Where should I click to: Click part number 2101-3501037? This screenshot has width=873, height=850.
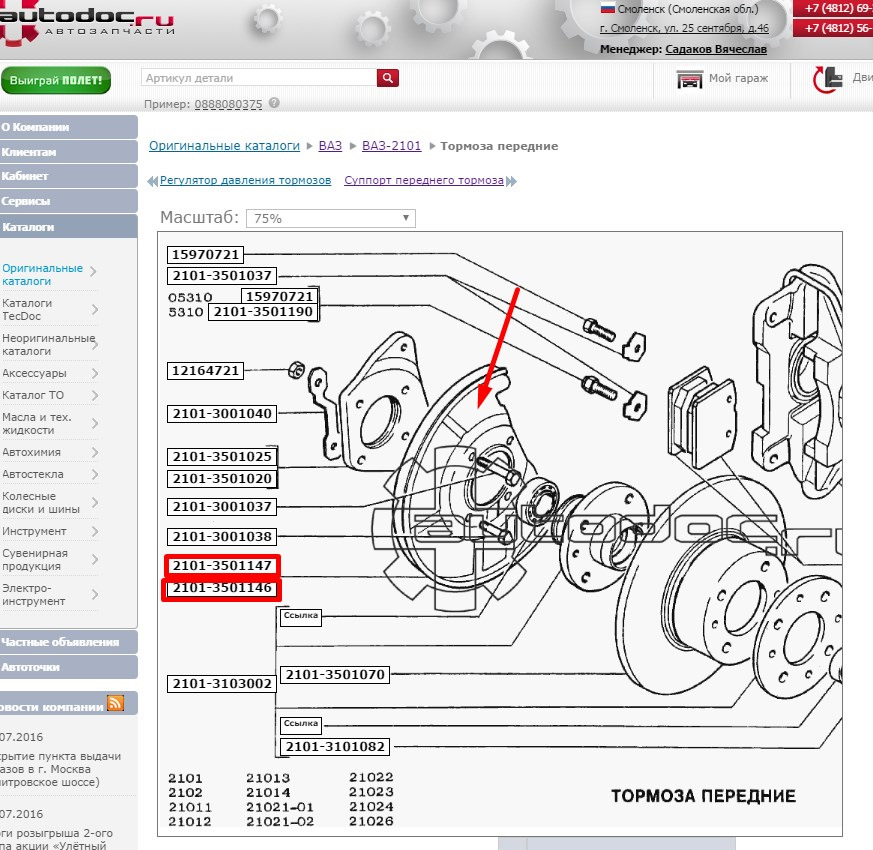[222, 276]
